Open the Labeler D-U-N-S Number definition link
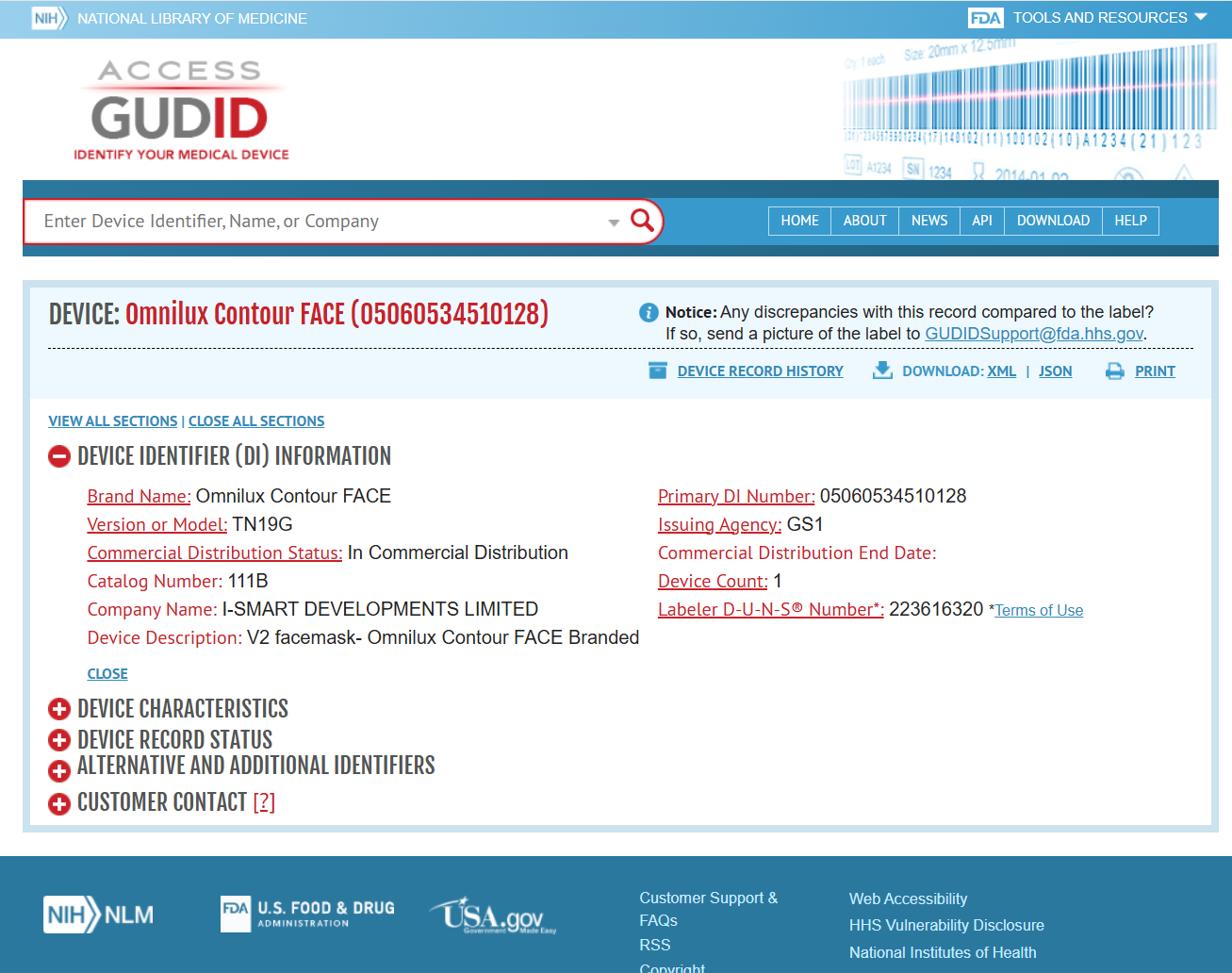1232x973 pixels. coord(771,610)
